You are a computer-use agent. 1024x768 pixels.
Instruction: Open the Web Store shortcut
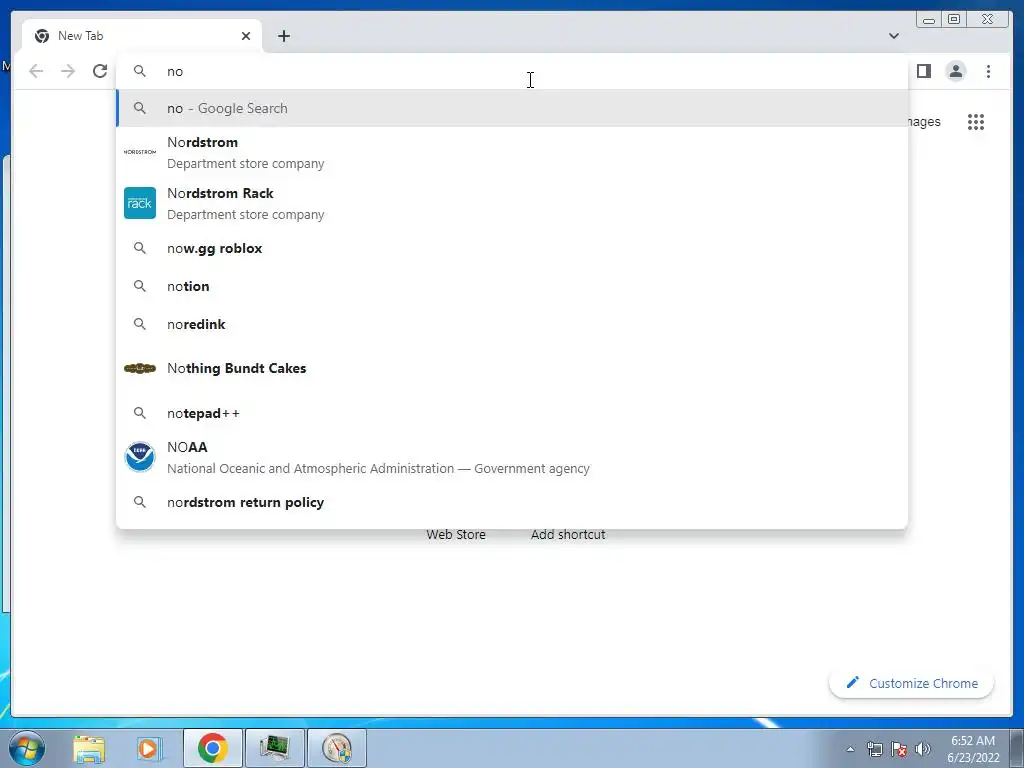456,534
